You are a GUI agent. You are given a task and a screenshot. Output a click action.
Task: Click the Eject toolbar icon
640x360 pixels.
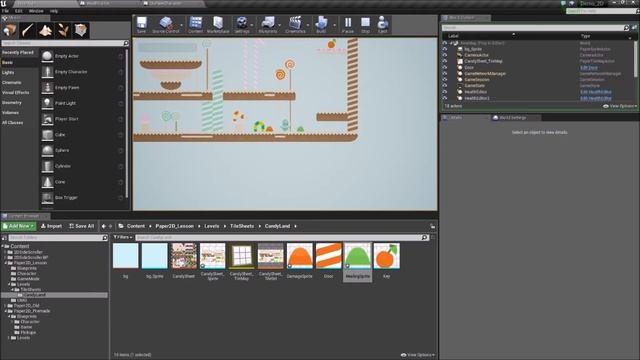(382, 24)
